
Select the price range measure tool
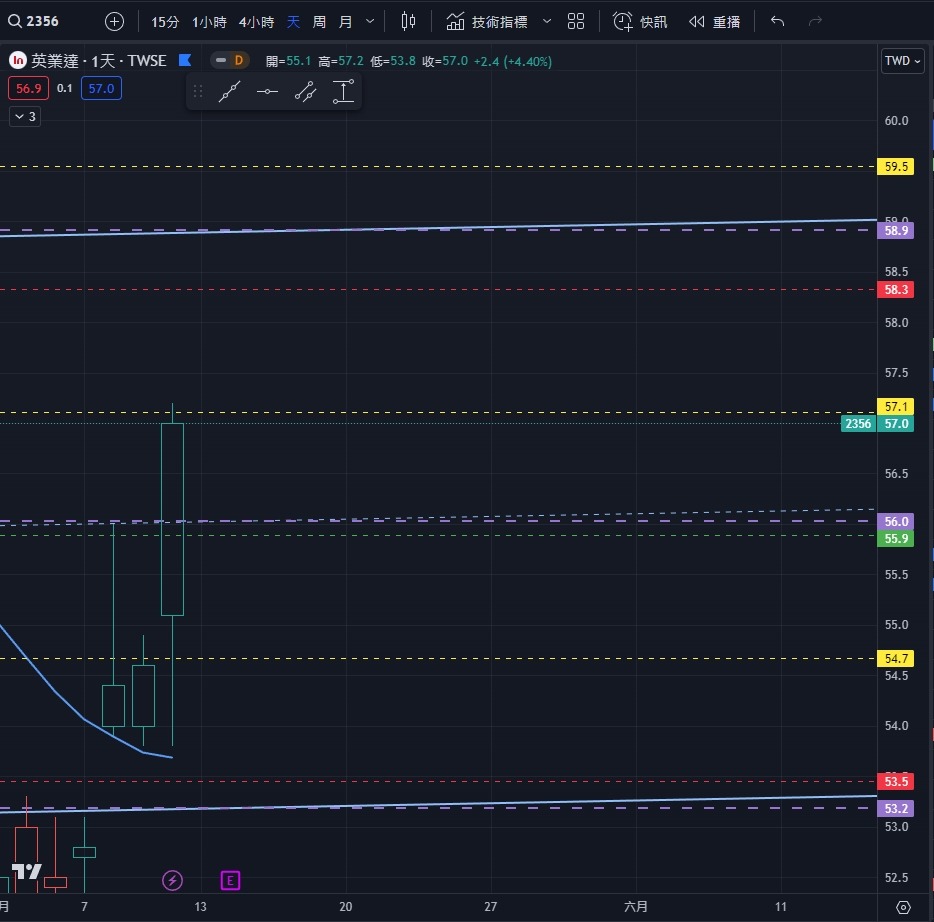coord(344,92)
